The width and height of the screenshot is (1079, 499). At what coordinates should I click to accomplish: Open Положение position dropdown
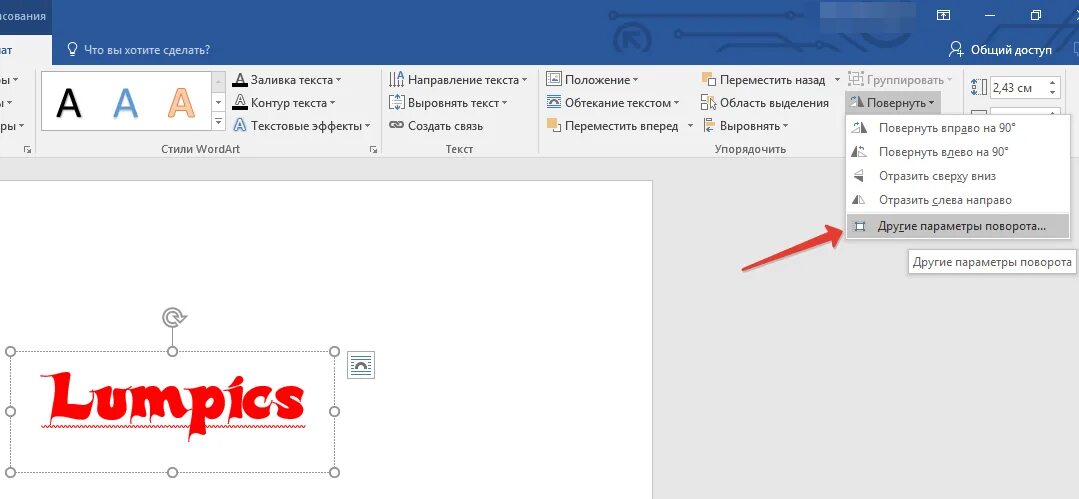point(592,80)
